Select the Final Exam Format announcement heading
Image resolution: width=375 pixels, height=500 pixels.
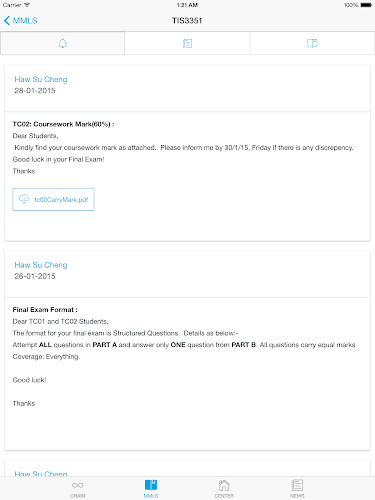[45, 310]
